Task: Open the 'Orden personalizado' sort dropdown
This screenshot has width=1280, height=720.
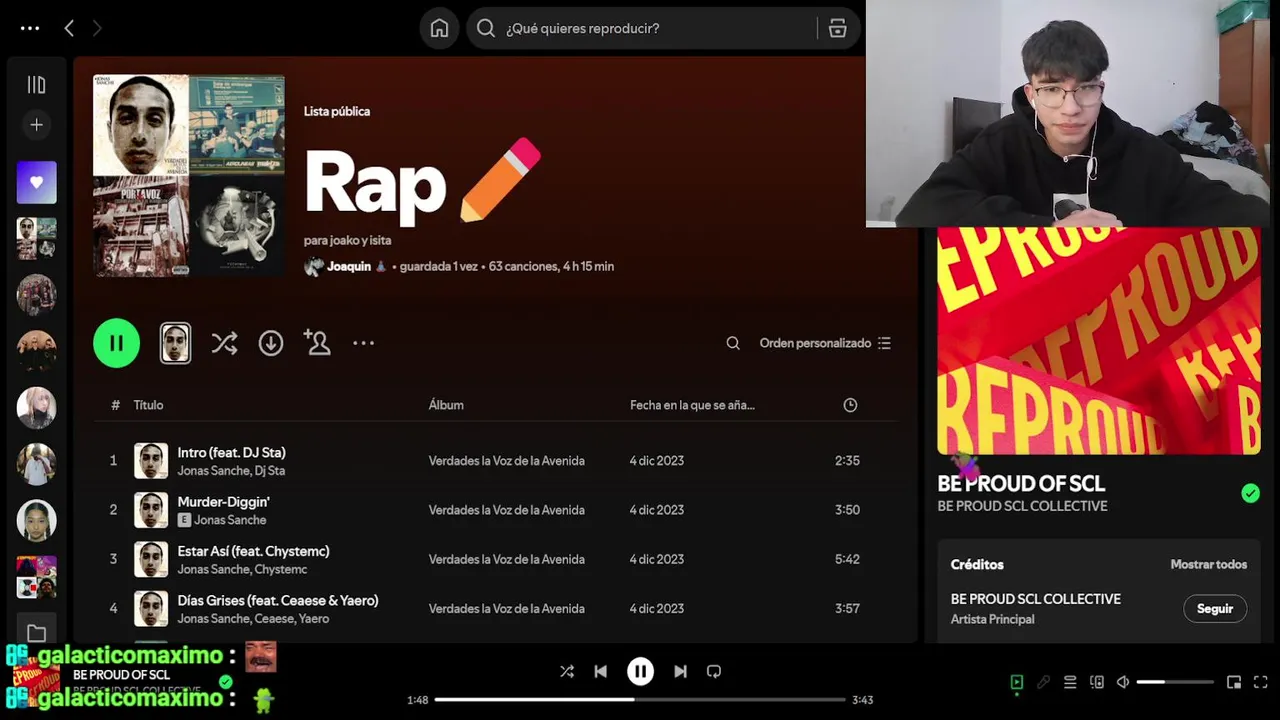Action: click(825, 343)
